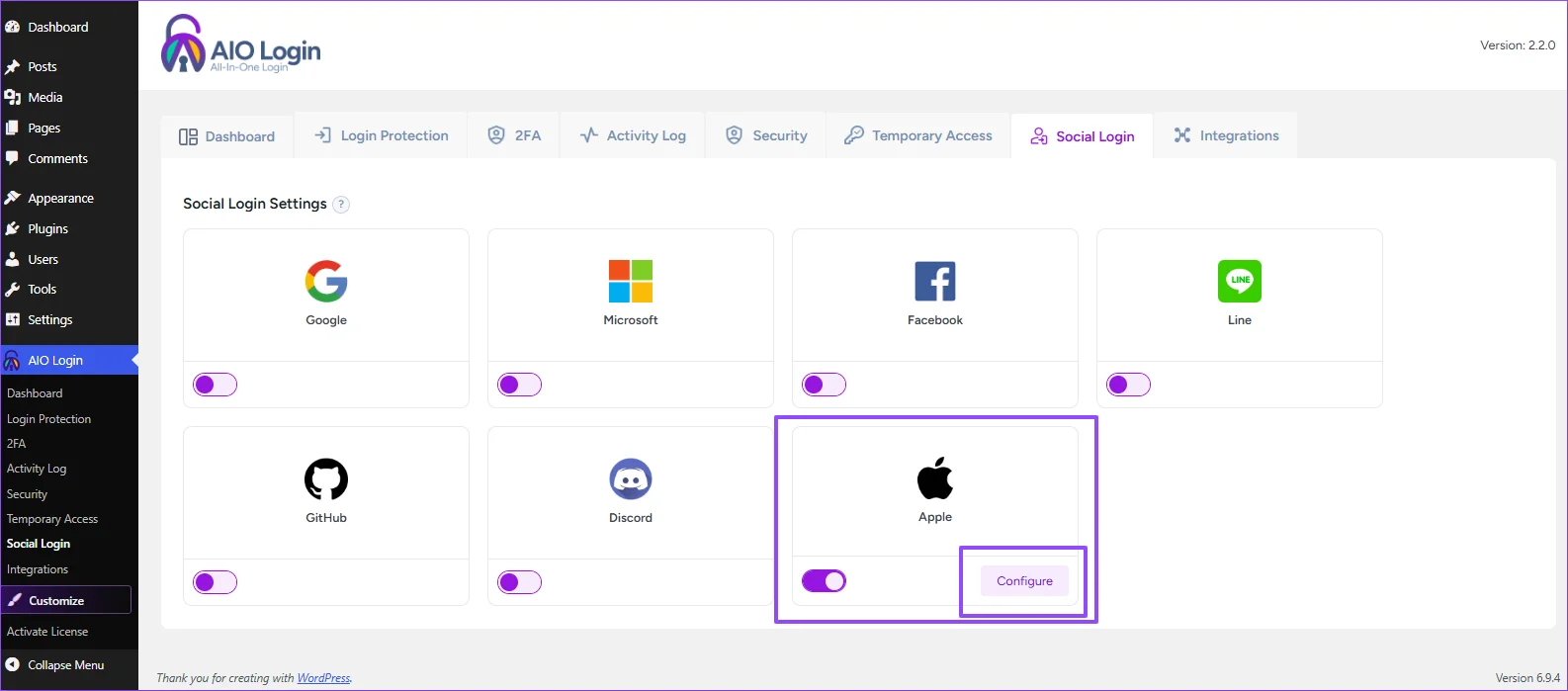Click the Tools wrench icon in sidebar
This screenshot has height=691, width=1568.
(x=13, y=290)
